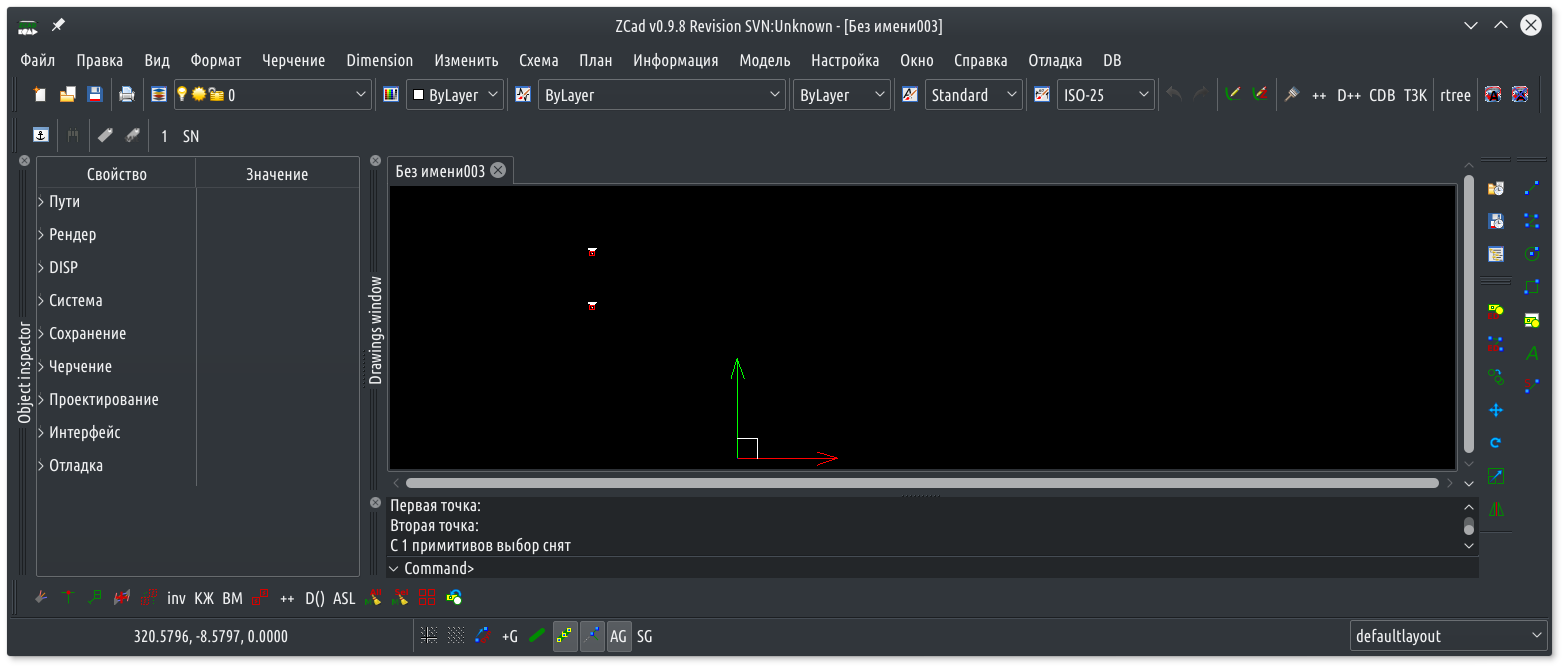The image size is (1565, 669).
Task: Toggle the AG button in status bar
Action: pos(619,636)
